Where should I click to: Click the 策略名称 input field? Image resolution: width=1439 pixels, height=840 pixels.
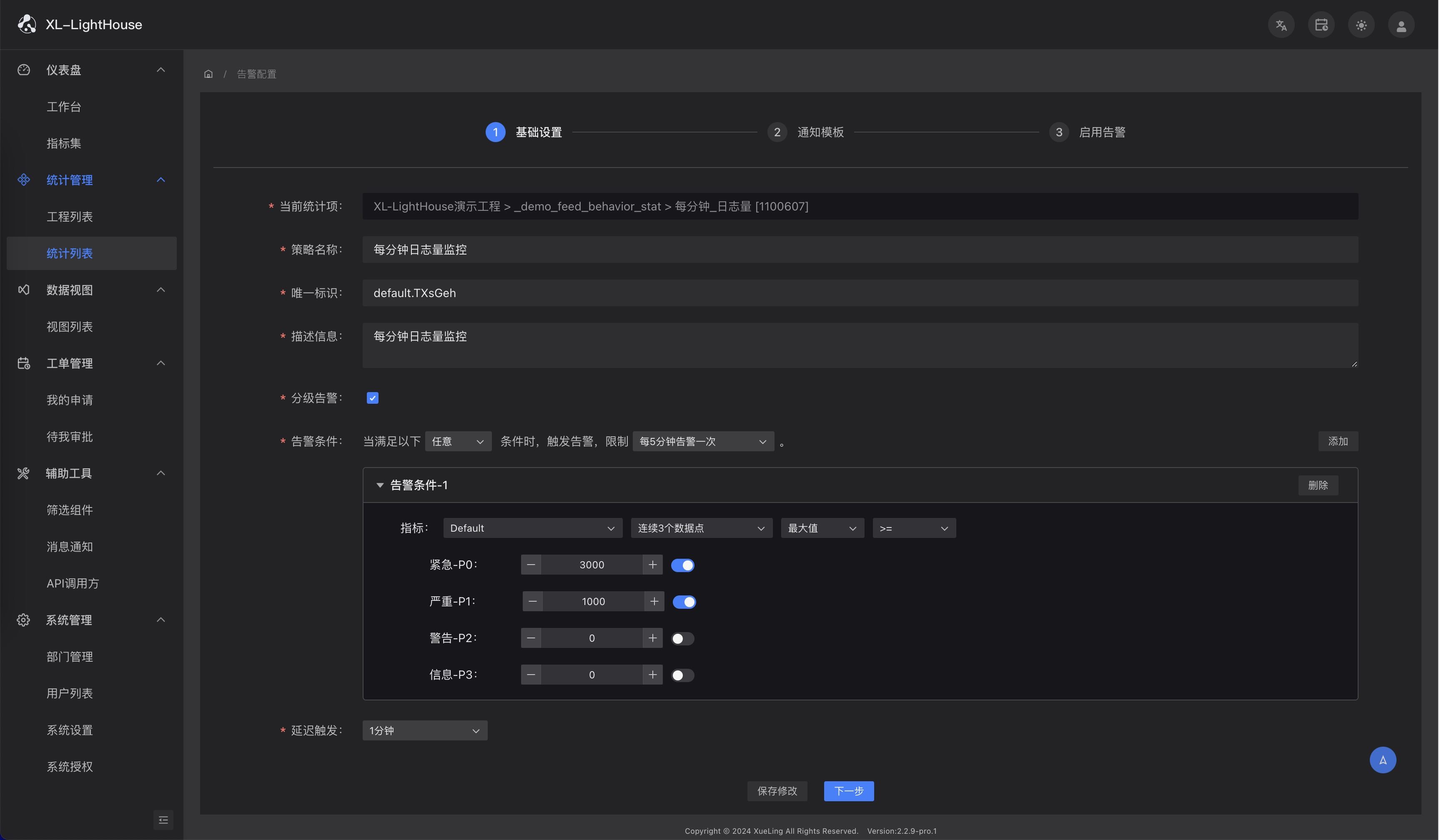[860, 250]
